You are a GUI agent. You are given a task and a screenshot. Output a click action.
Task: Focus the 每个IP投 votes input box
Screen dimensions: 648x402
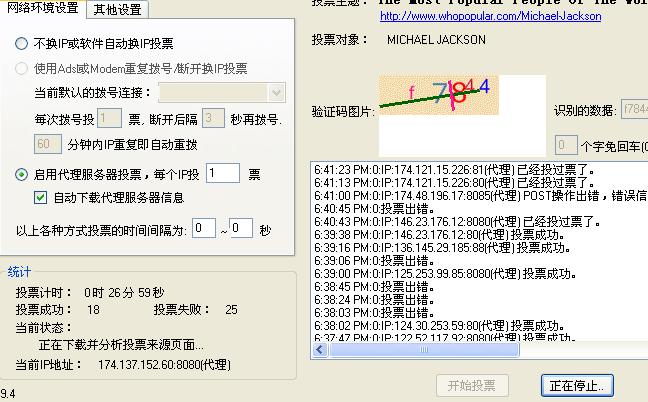click(x=223, y=174)
